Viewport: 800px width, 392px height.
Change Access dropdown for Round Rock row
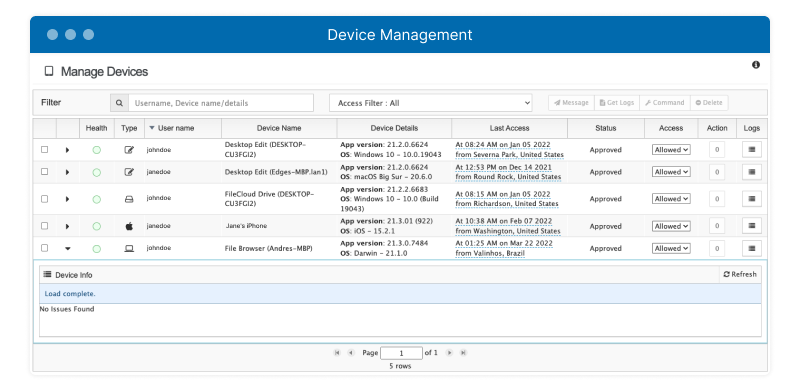pyautogui.click(x=671, y=172)
